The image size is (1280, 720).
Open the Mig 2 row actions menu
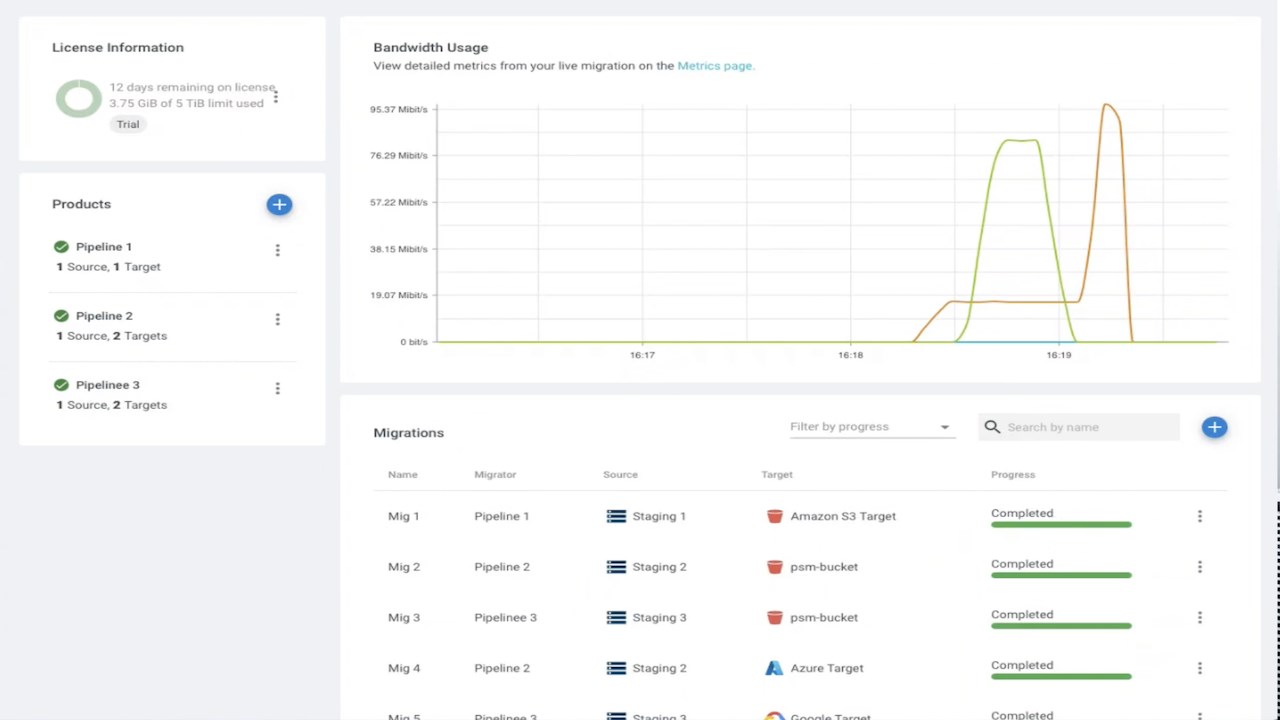(x=1199, y=567)
